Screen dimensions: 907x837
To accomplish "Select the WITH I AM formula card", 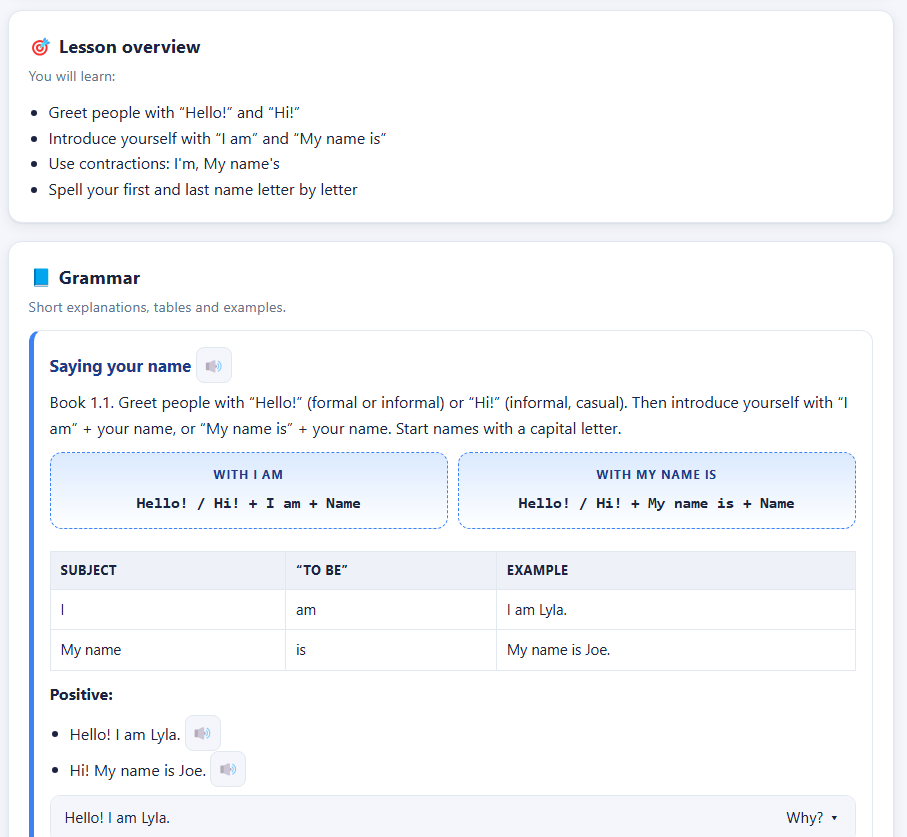I will click(x=249, y=491).
